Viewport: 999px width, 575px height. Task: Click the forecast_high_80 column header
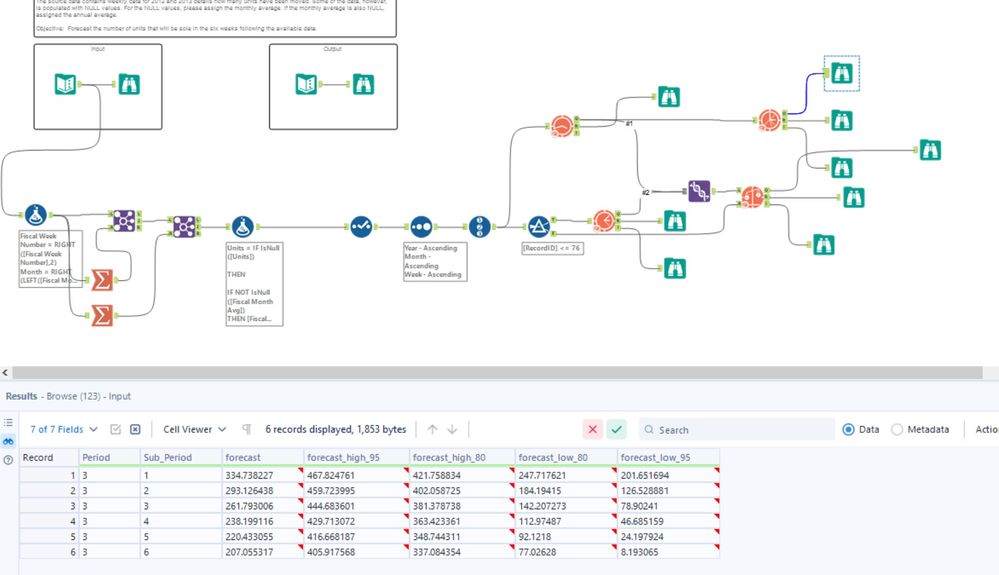(x=462, y=457)
